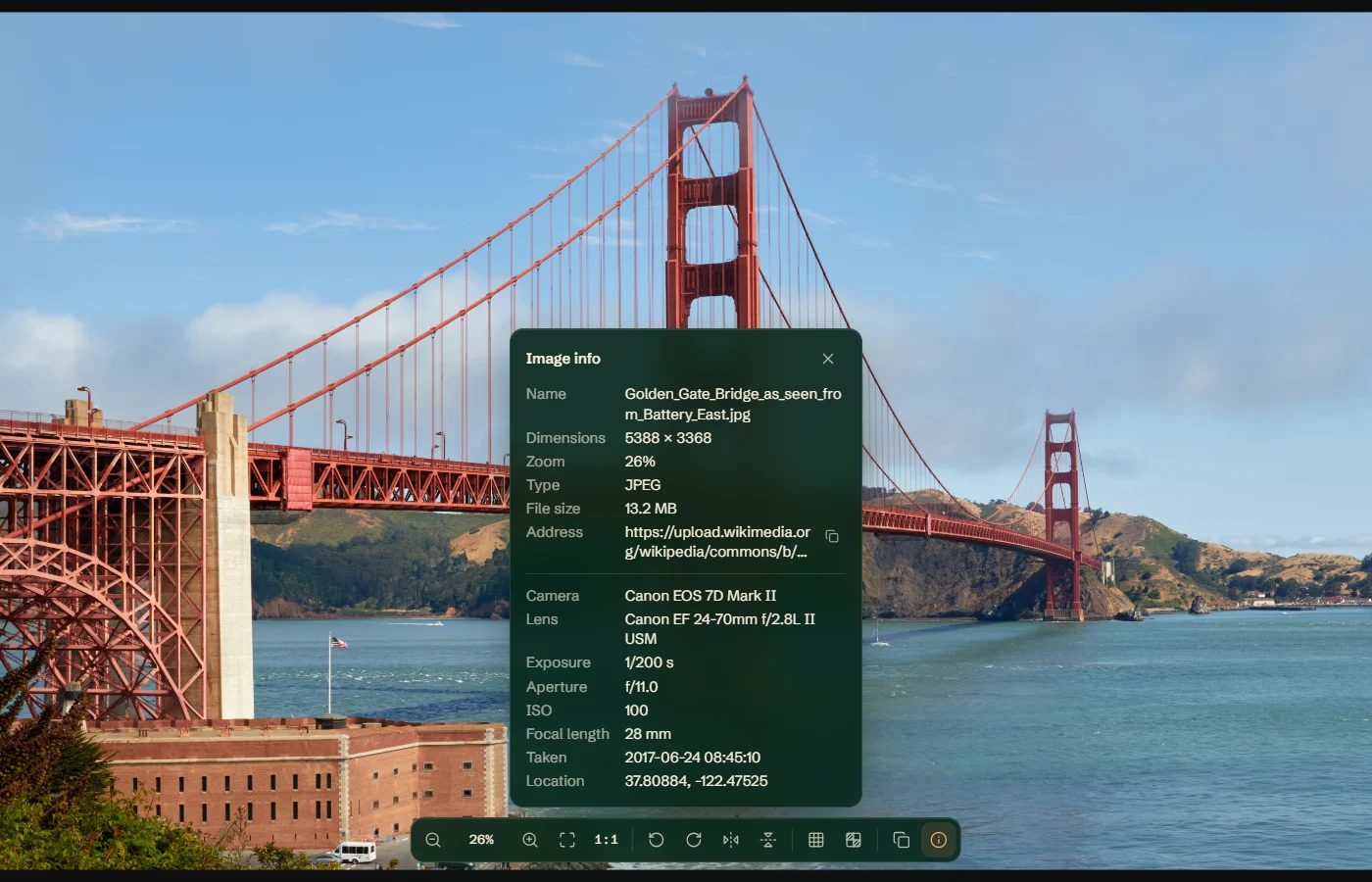Click the focal length value 28 mm
Screen dimensions: 1372x882
648,734
